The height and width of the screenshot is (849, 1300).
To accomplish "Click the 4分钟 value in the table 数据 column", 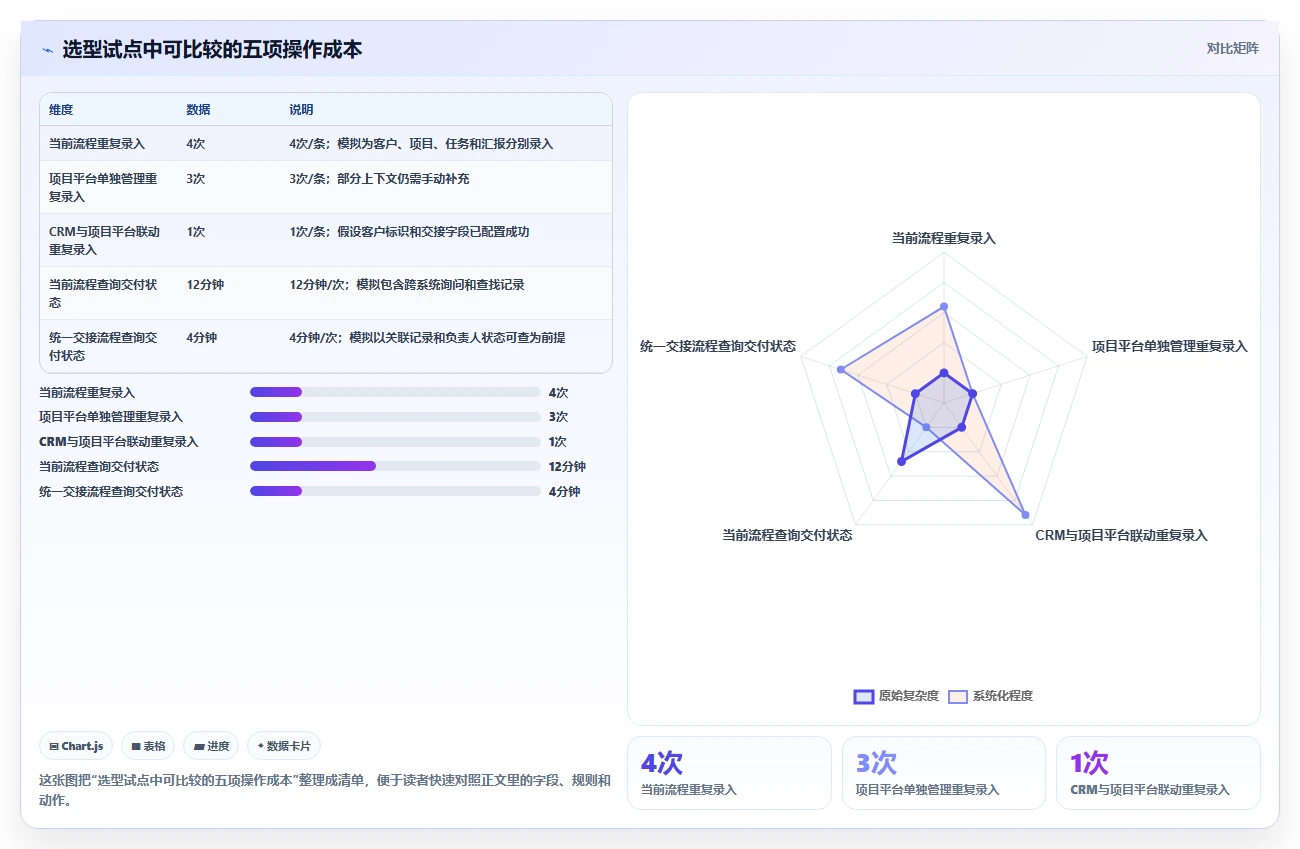I will [x=201, y=338].
